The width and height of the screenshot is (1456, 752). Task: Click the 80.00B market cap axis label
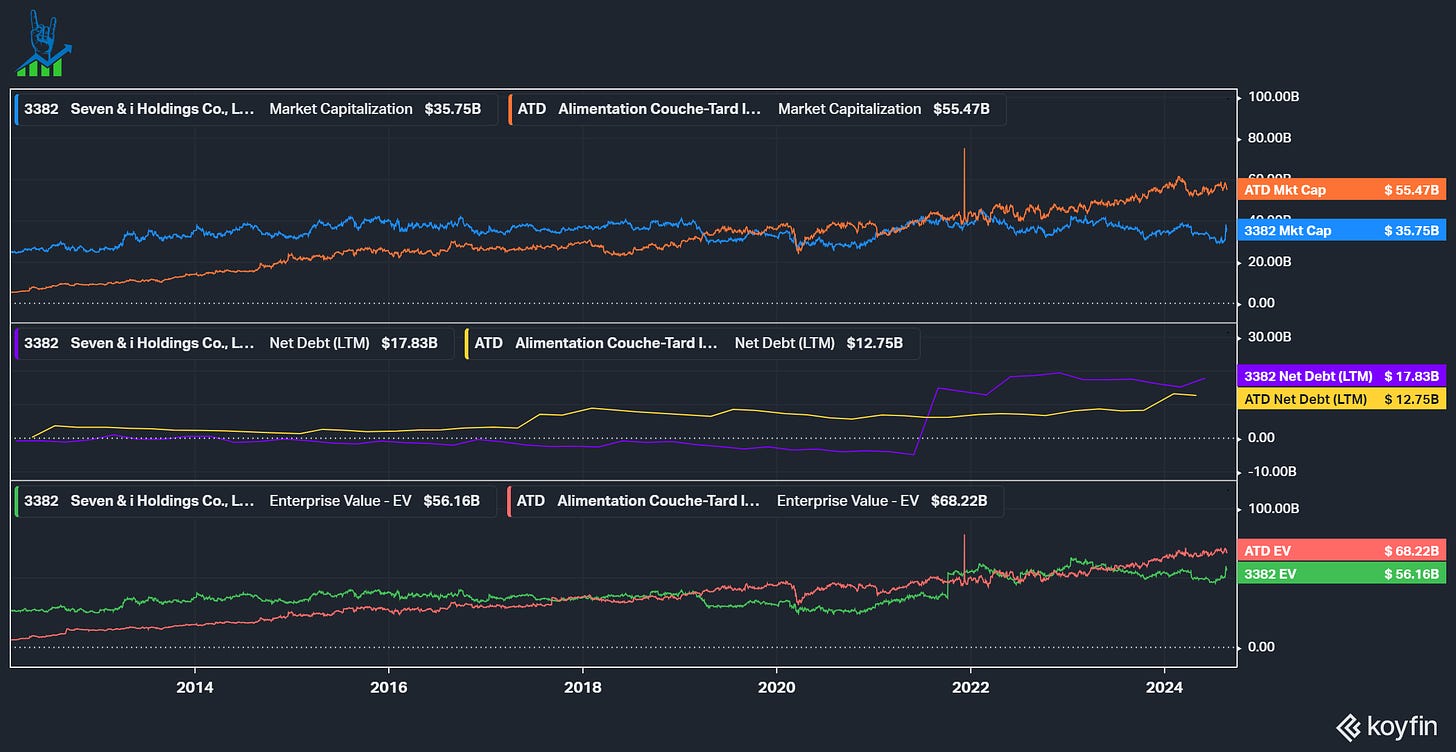click(1270, 138)
